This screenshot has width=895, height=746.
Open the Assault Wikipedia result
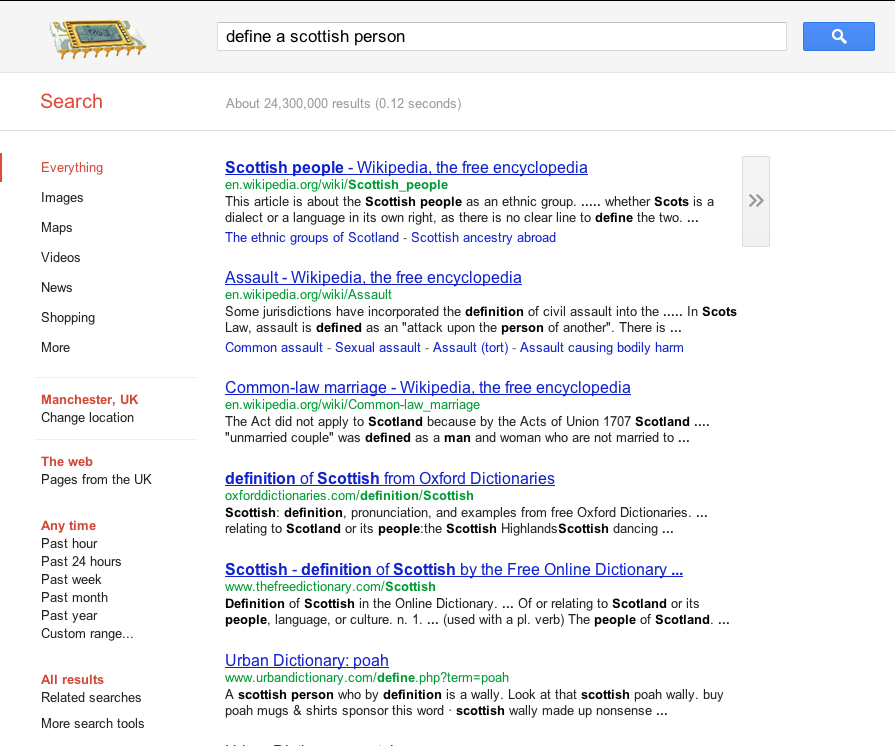[x=373, y=277]
